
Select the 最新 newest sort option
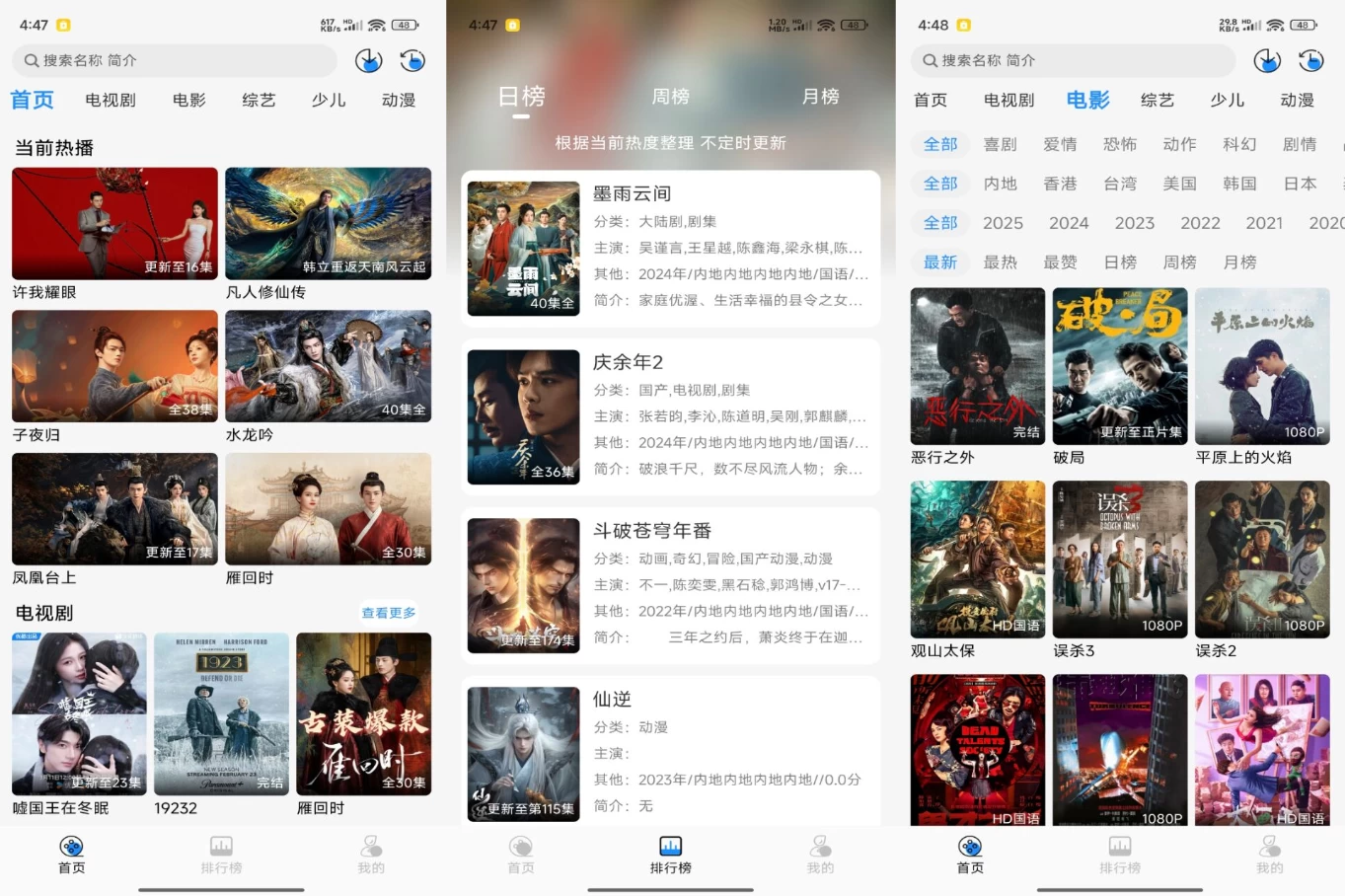(939, 261)
